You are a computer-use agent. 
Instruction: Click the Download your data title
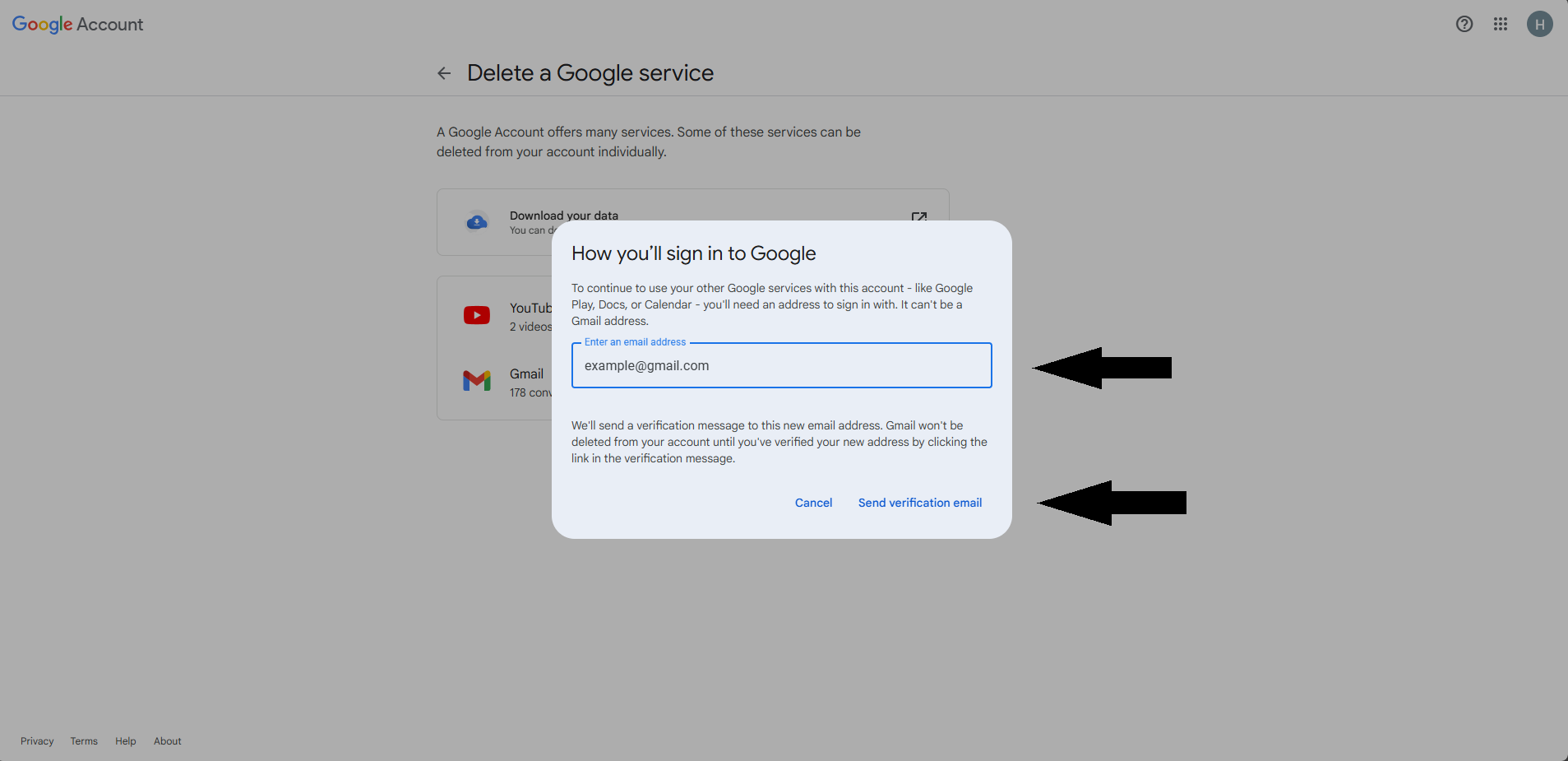(x=564, y=216)
